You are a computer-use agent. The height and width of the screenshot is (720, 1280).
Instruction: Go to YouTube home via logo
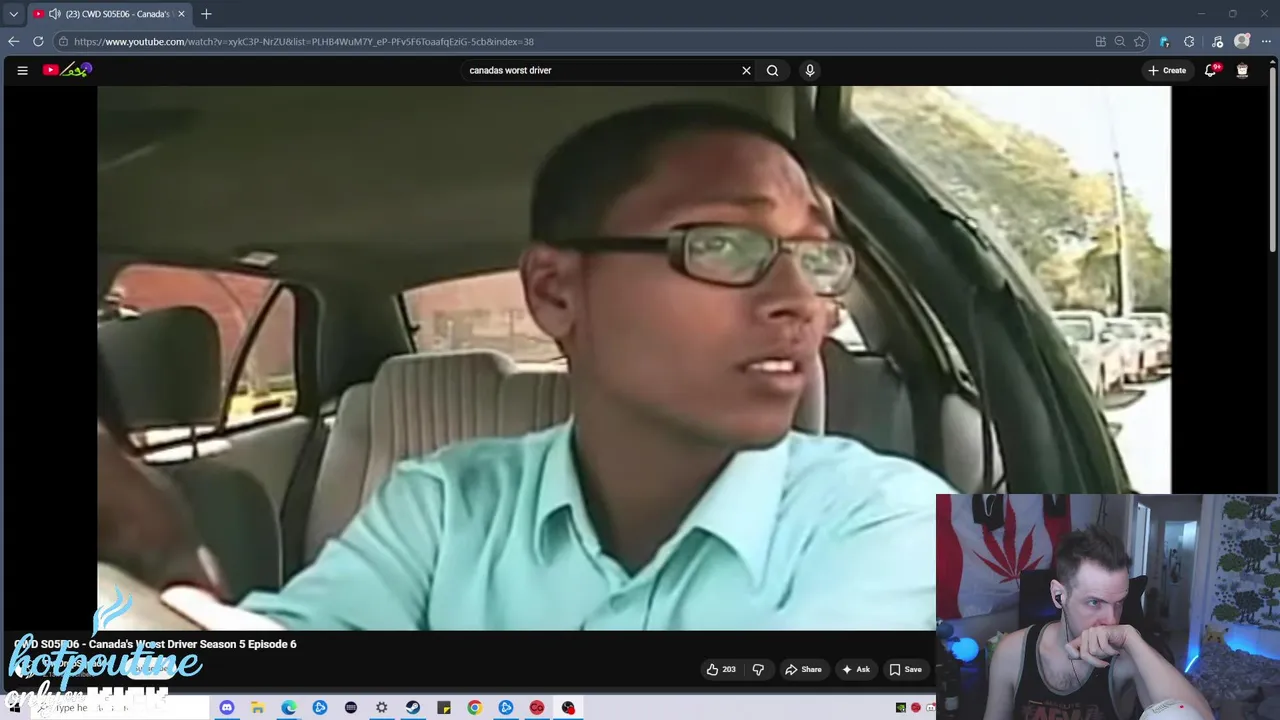(x=67, y=70)
